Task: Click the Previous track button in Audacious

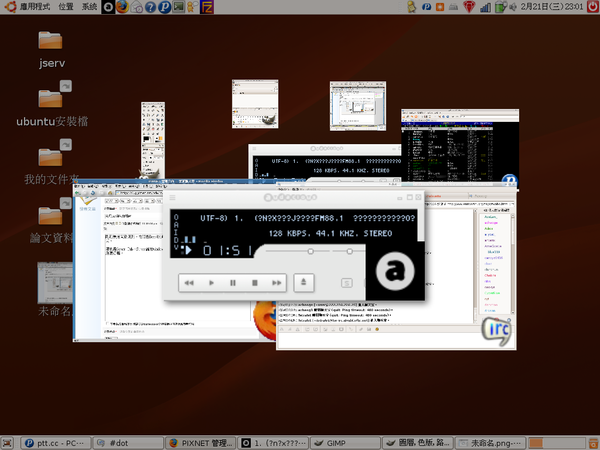Action: (x=189, y=283)
